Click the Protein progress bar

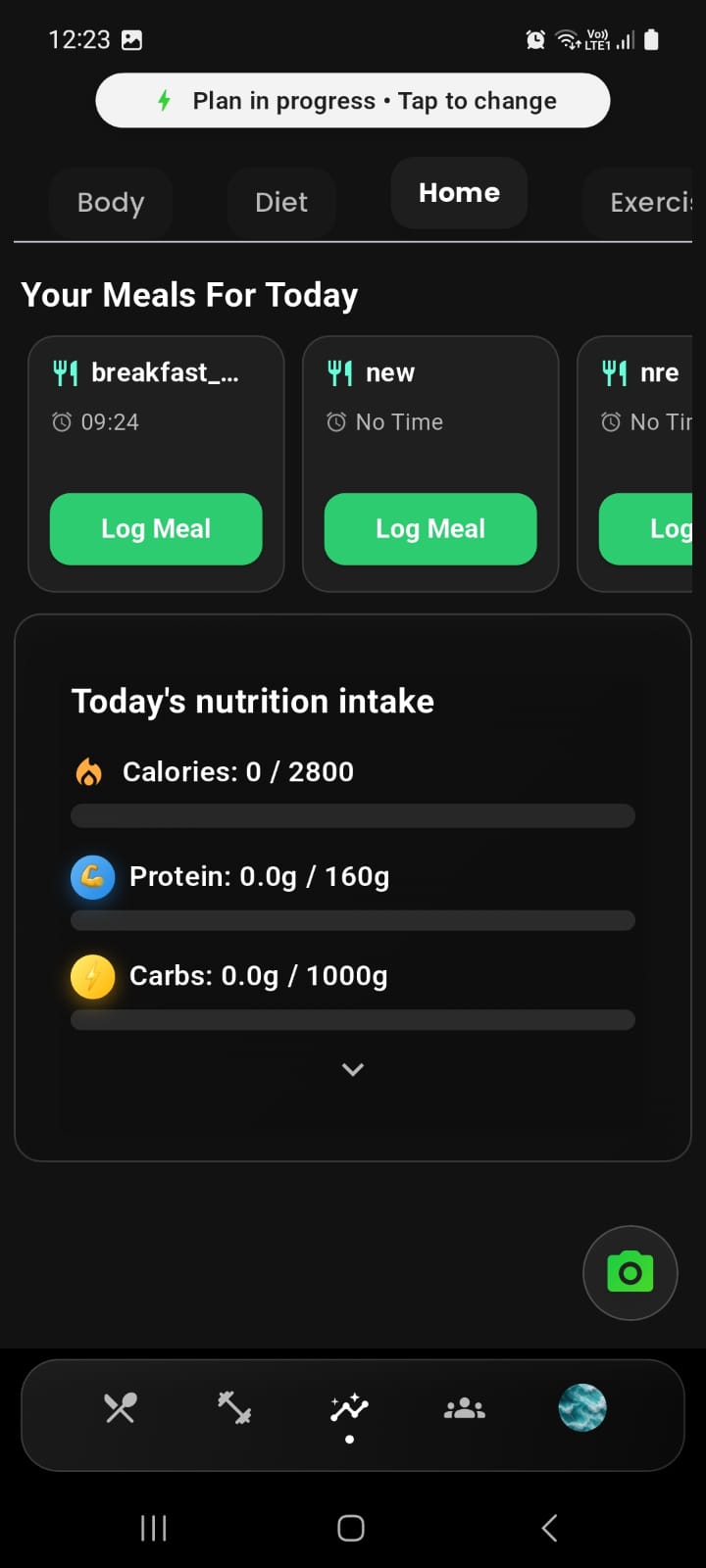(x=353, y=920)
